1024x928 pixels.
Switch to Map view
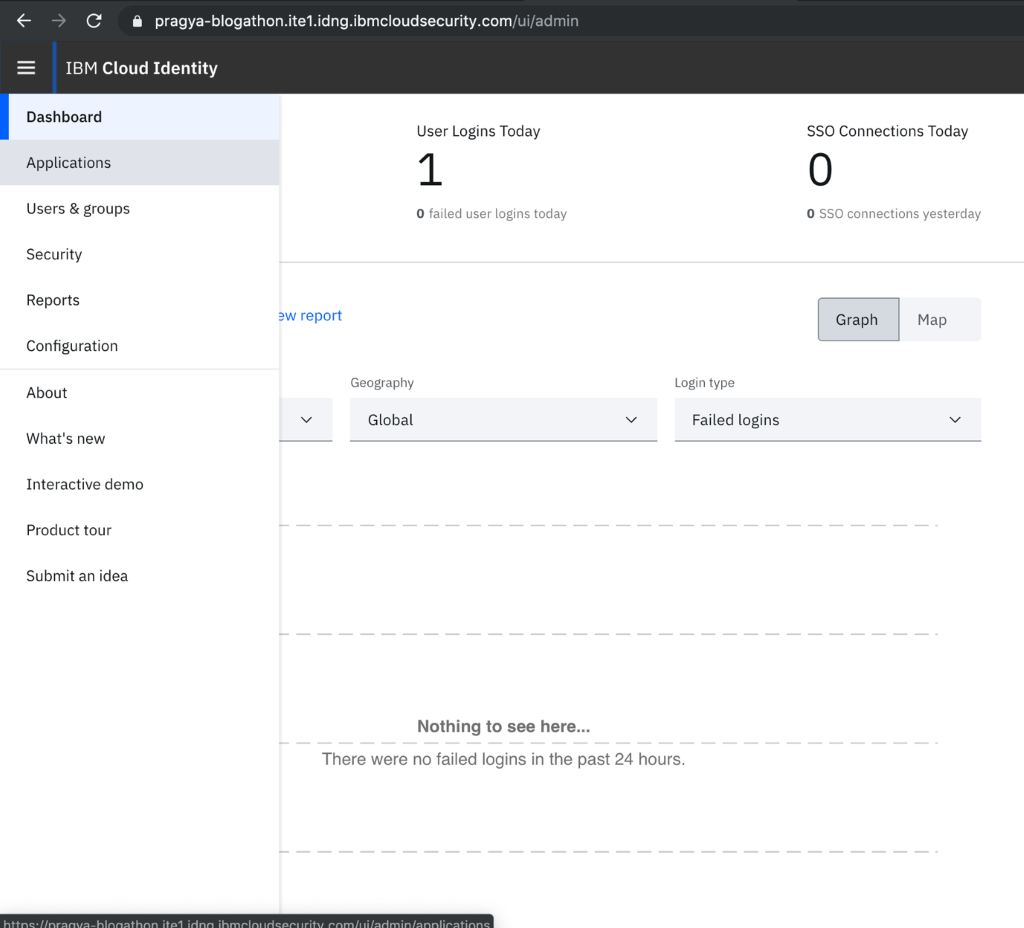(x=939, y=319)
